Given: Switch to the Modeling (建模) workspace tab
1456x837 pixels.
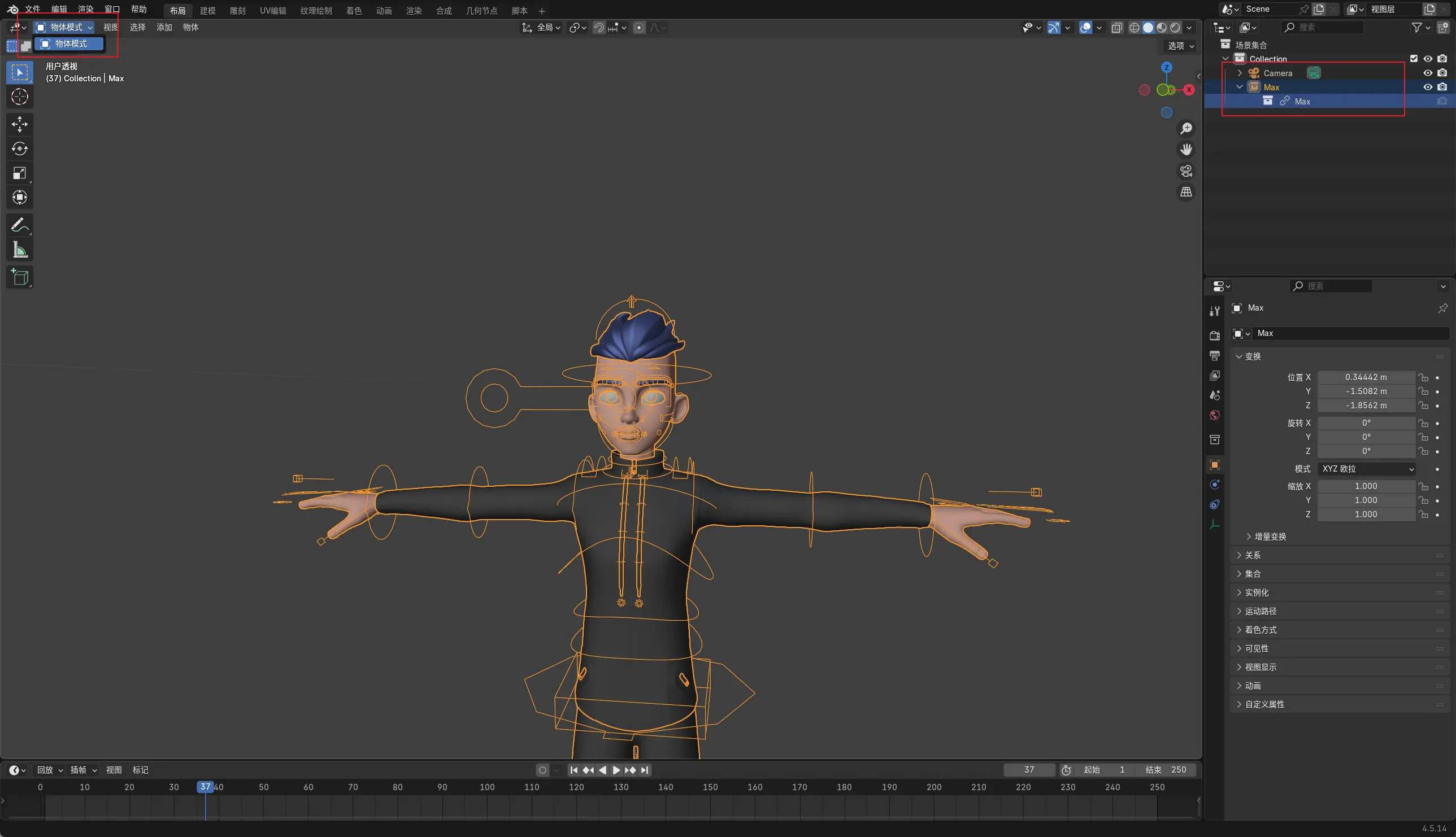Looking at the screenshot, I should (x=207, y=10).
